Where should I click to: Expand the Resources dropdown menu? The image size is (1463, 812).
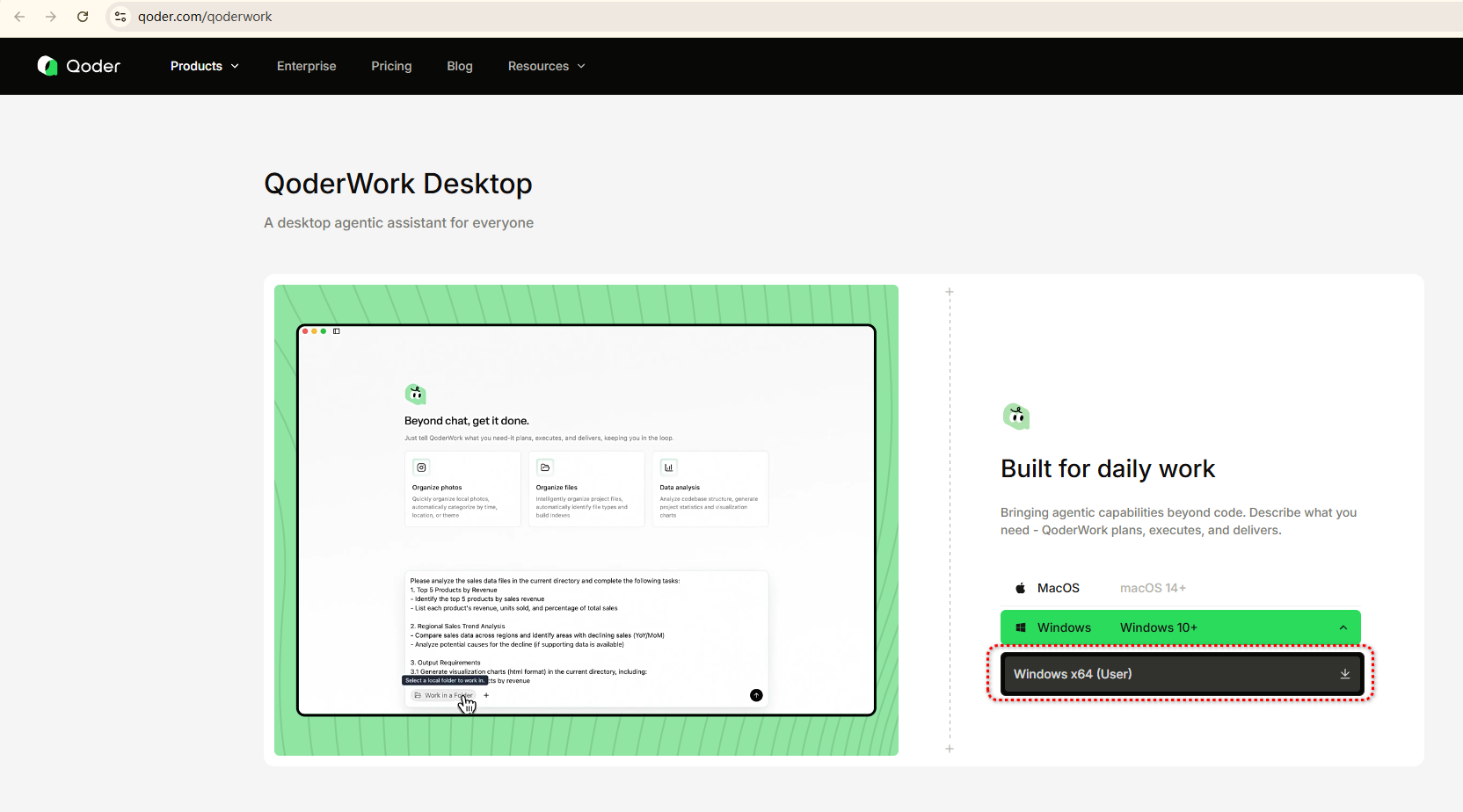546,66
